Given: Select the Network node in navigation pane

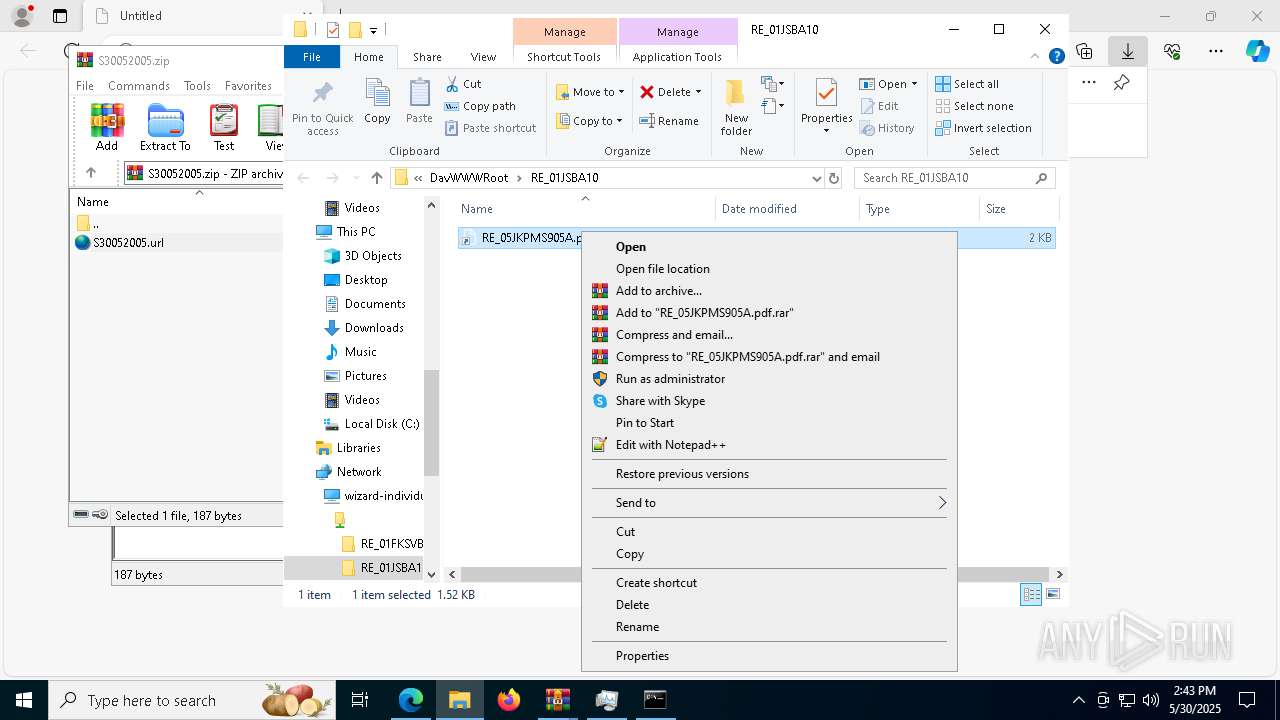Looking at the screenshot, I should [x=359, y=472].
